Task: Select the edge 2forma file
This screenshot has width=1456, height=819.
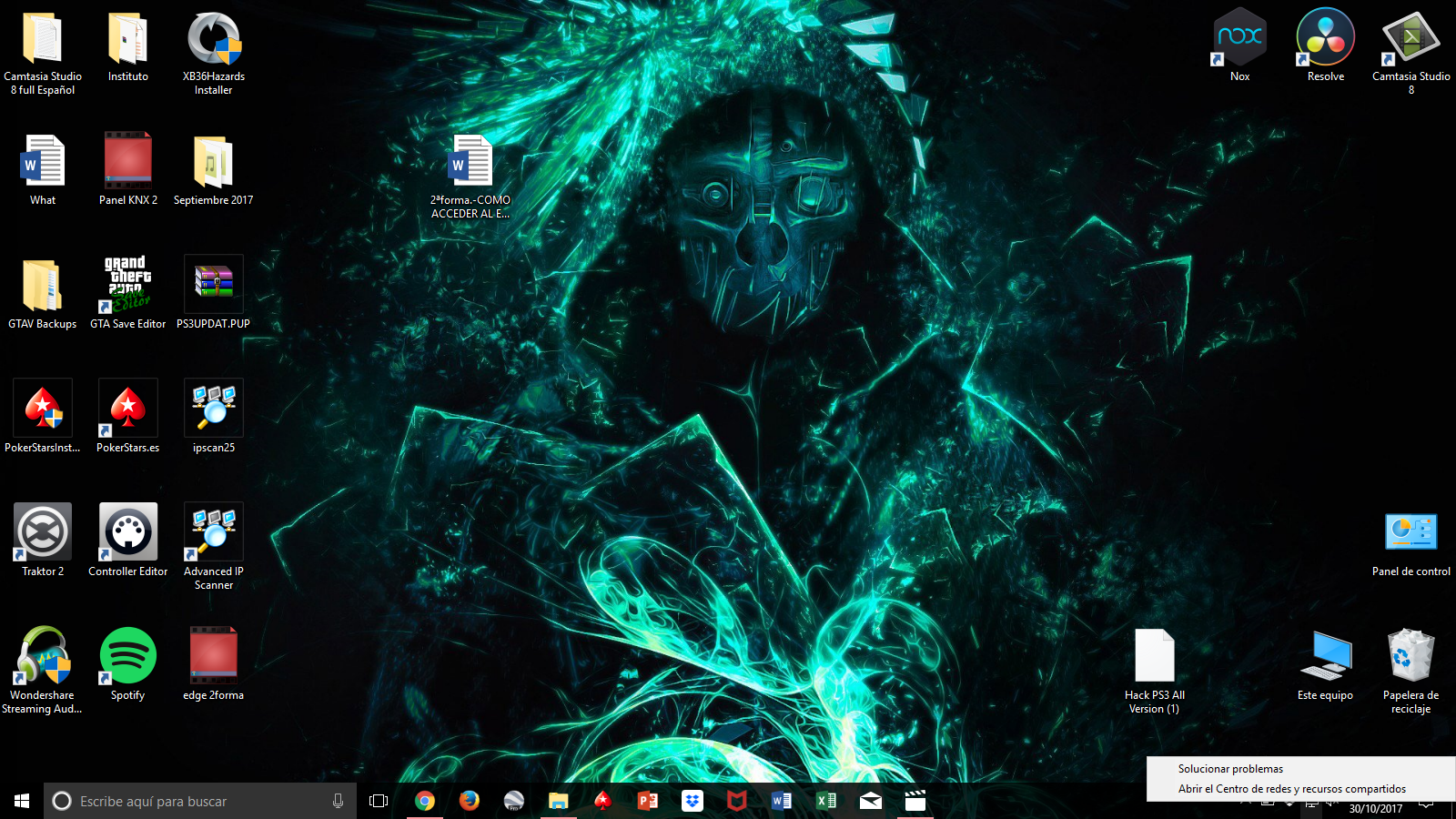Action: point(214,665)
